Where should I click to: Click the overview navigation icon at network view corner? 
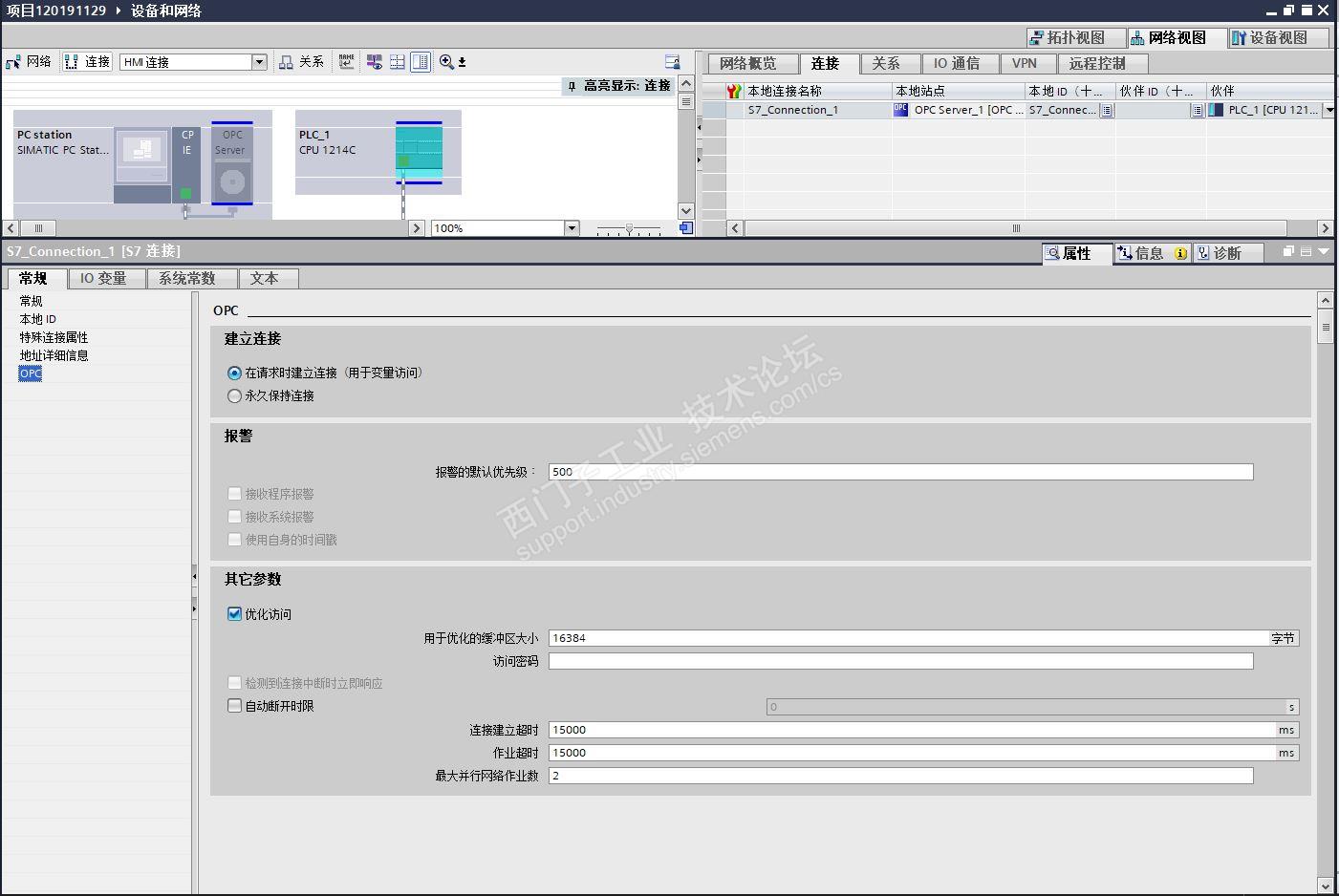click(685, 228)
